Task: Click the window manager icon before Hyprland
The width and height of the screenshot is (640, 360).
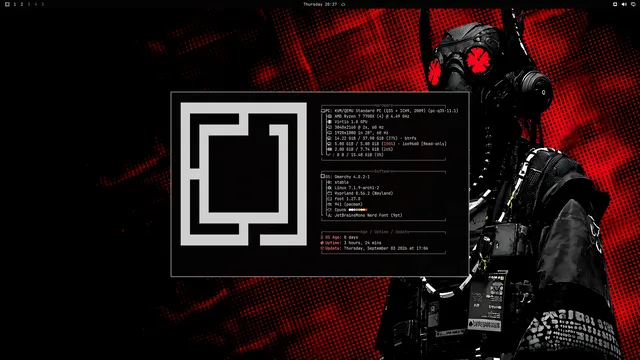Action: [x=329, y=193]
